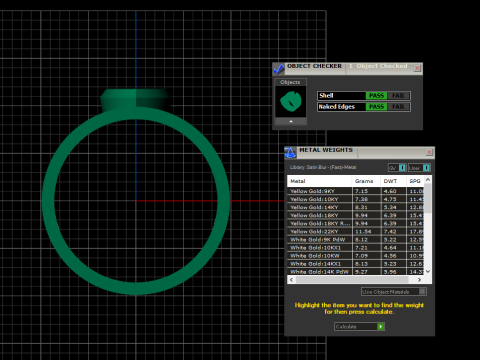This screenshot has width=480, height=360.
Task: Select Yellow Gold:10KY row
Action: coord(356,199)
